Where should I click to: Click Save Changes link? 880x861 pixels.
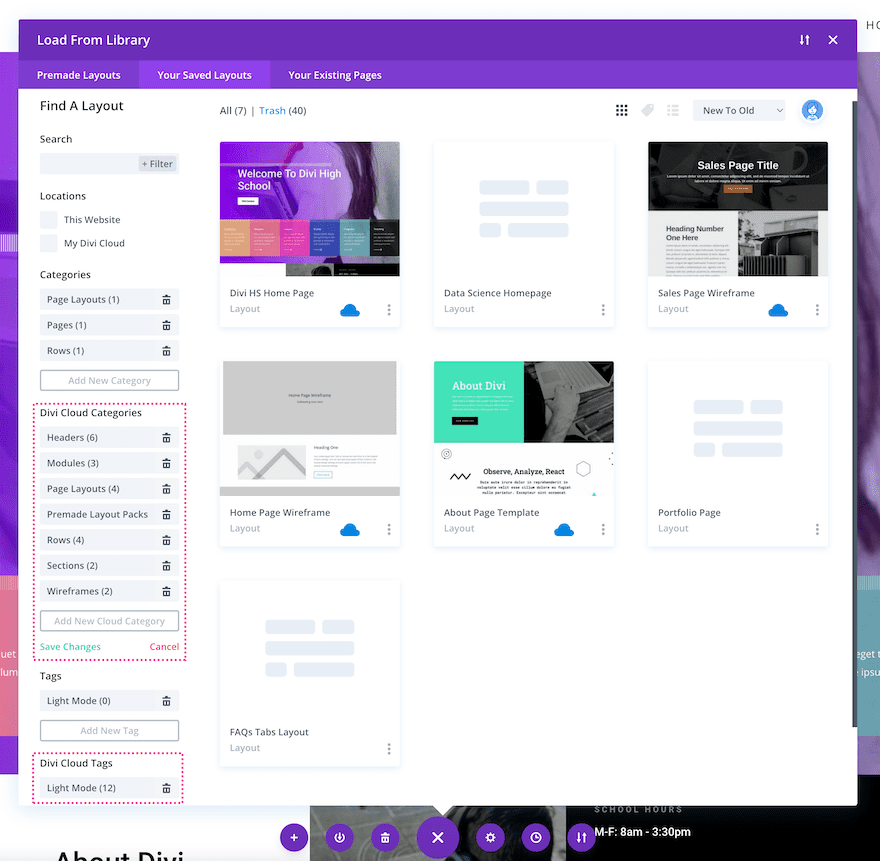[x=70, y=647]
